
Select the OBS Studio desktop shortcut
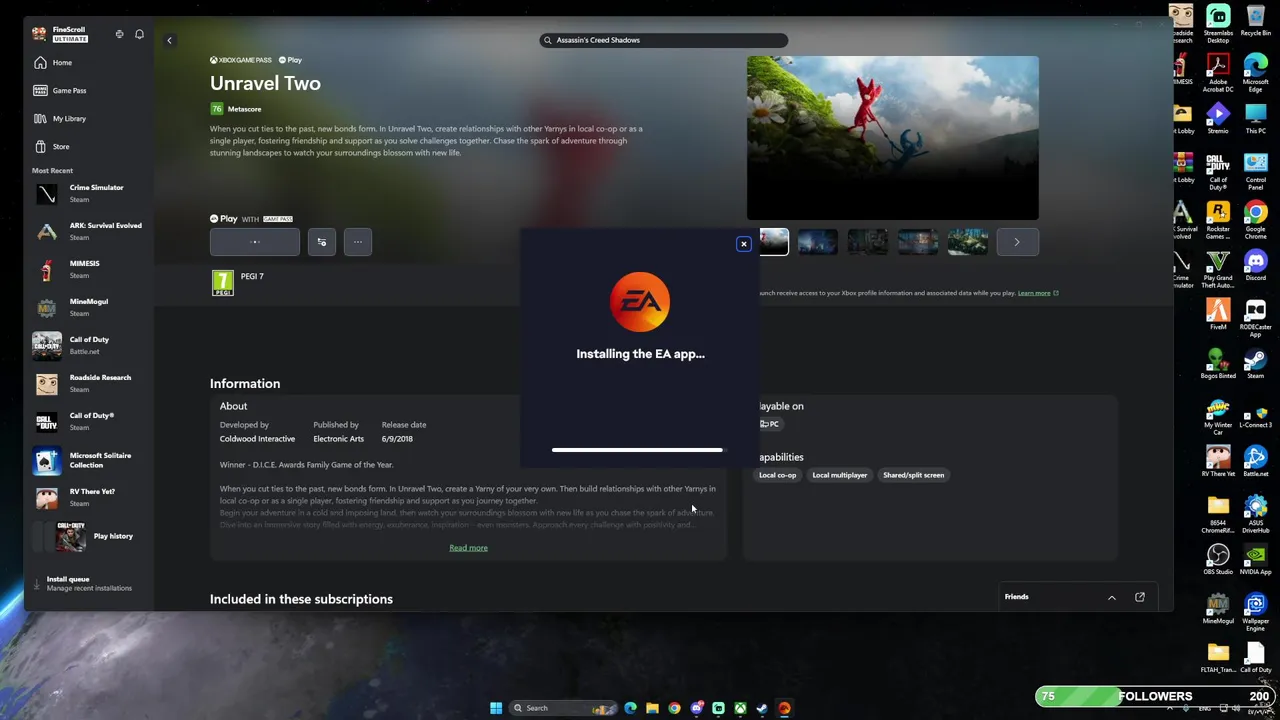[1218, 561]
